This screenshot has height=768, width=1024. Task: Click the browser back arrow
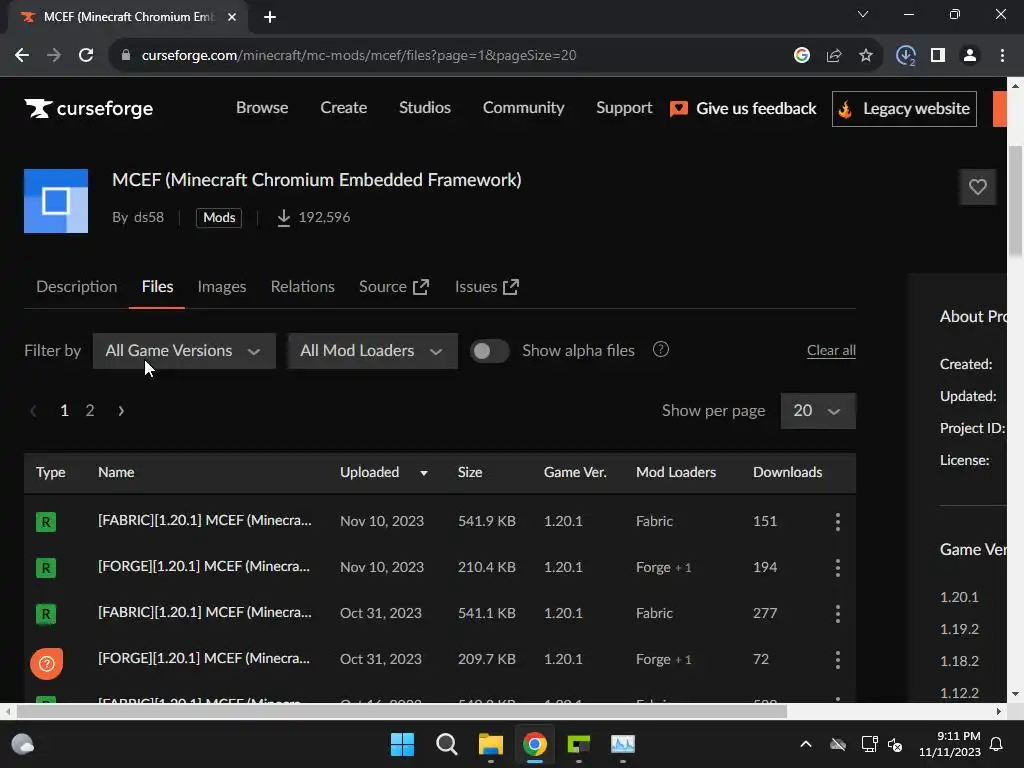pyautogui.click(x=22, y=55)
